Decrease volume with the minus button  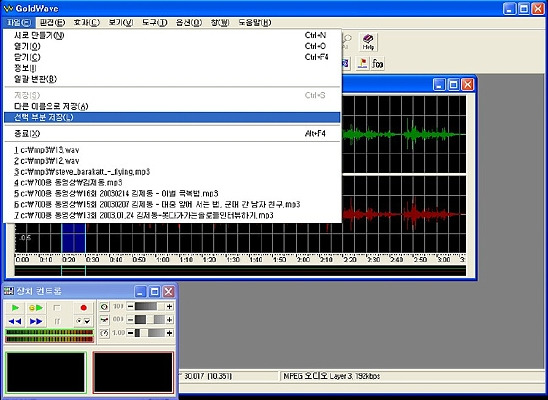pyautogui.click(x=130, y=307)
